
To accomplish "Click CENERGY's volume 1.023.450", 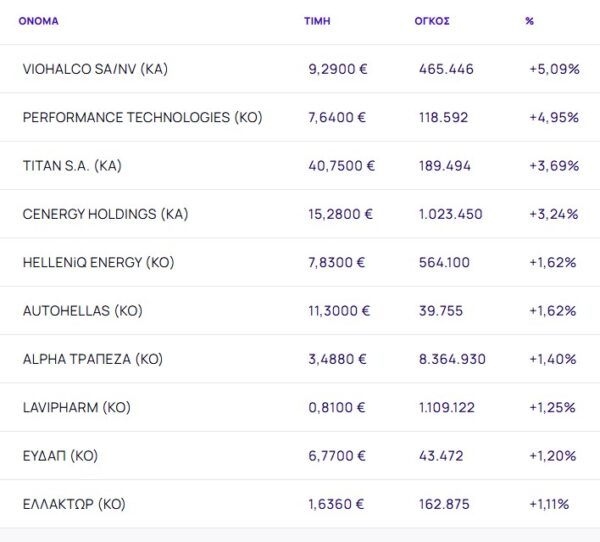I will [x=450, y=214].
